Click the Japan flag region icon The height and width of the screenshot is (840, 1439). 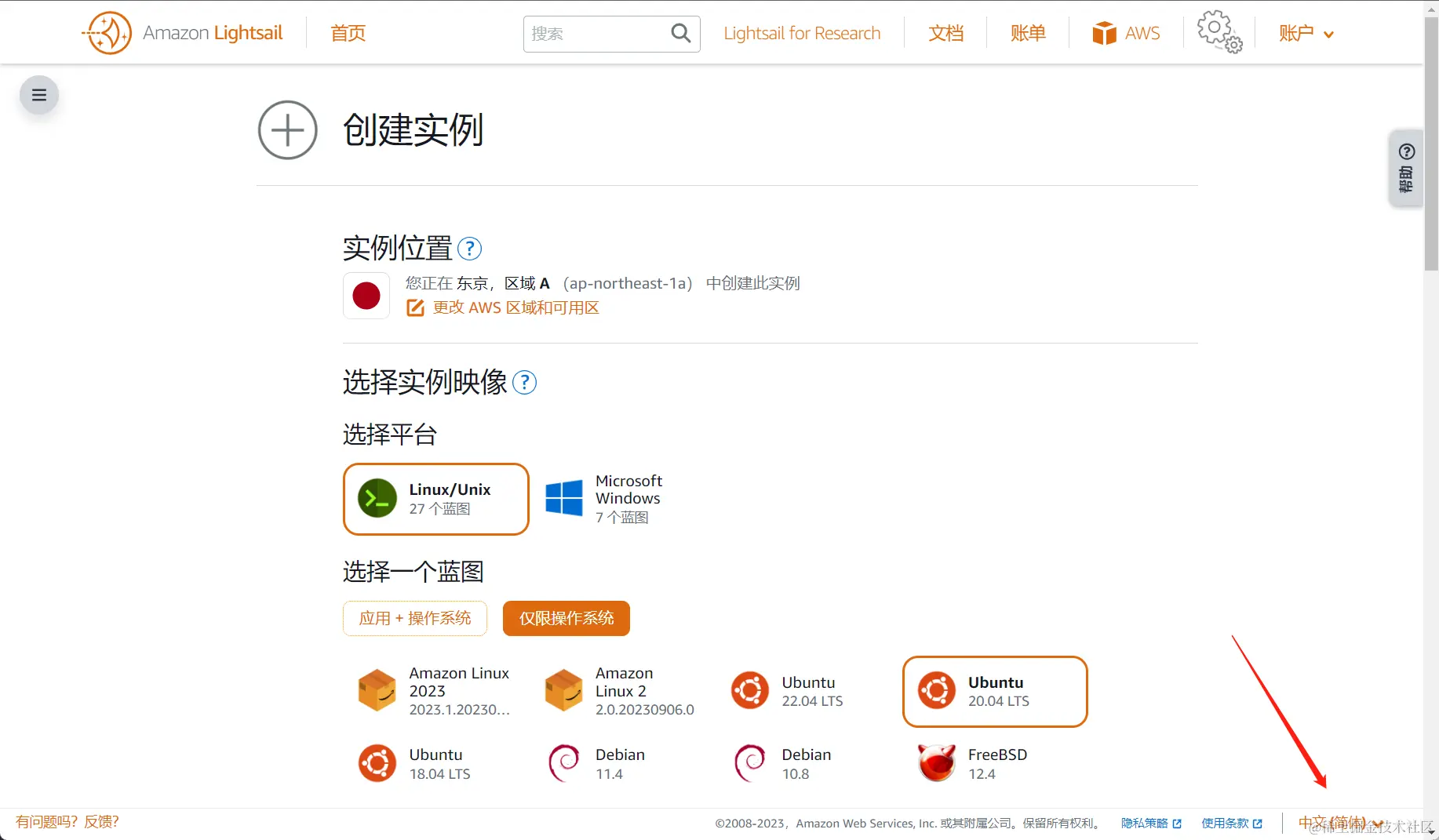click(x=366, y=296)
